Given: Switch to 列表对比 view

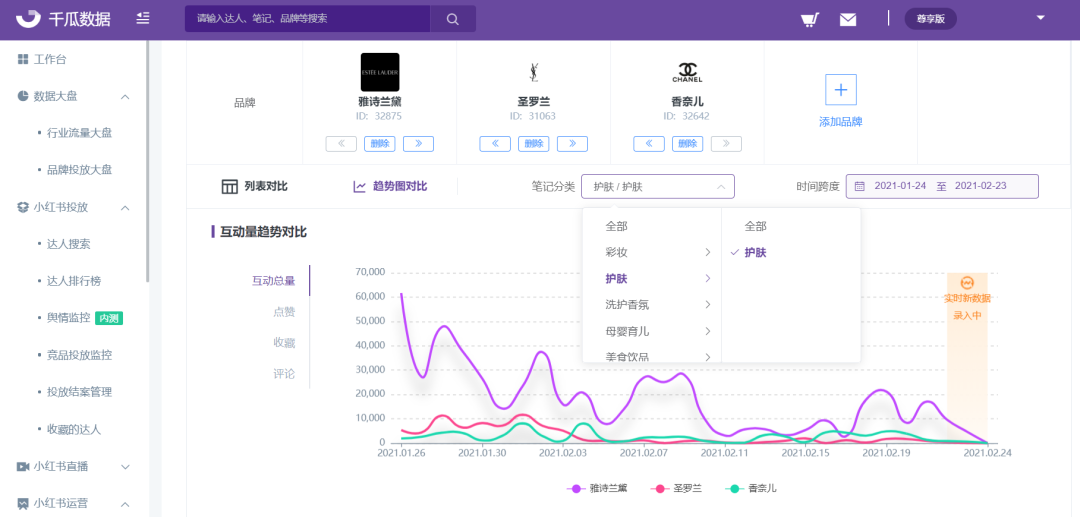Looking at the screenshot, I should click(254, 187).
